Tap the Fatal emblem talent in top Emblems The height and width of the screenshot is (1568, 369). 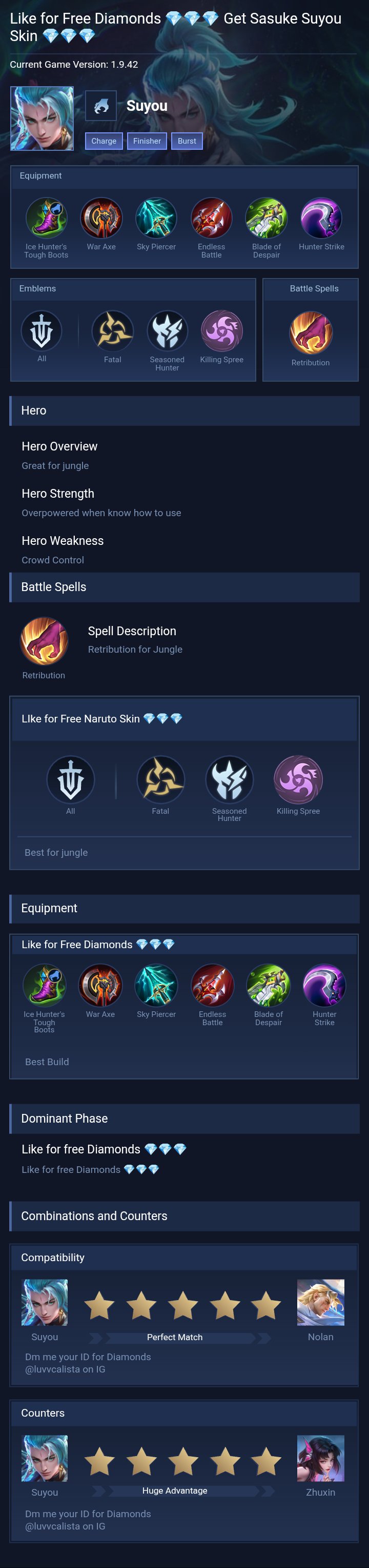click(112, 331)
